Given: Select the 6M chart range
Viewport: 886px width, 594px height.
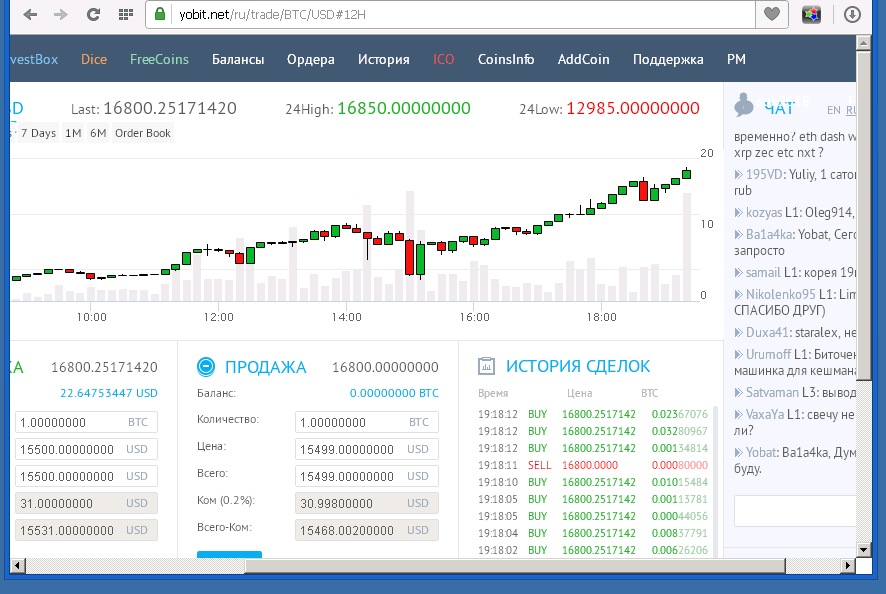Looking at the screenshot, I should point(98,133).
